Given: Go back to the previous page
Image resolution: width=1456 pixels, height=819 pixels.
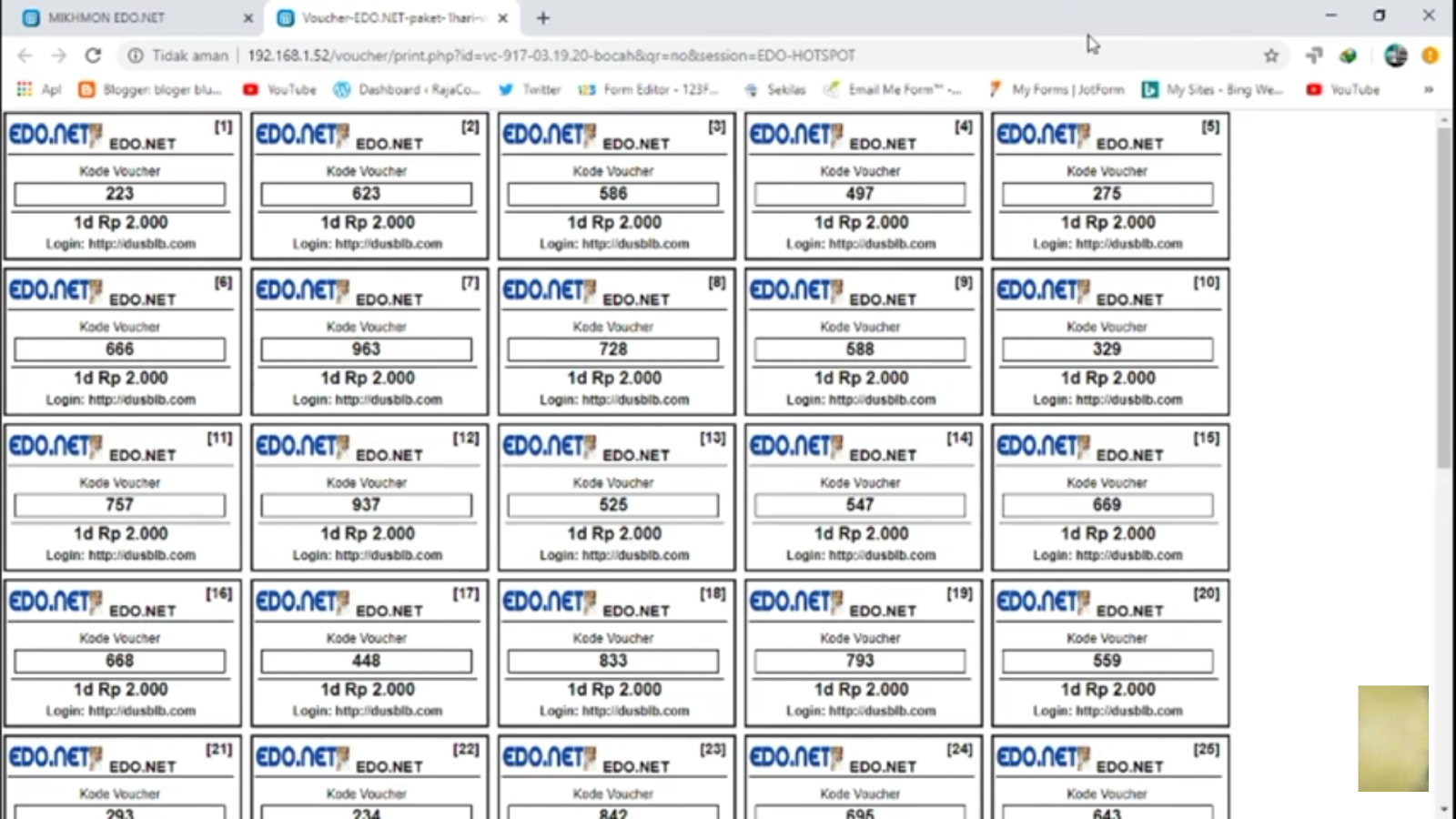Looking at the screenshot, I should [25, 56].
